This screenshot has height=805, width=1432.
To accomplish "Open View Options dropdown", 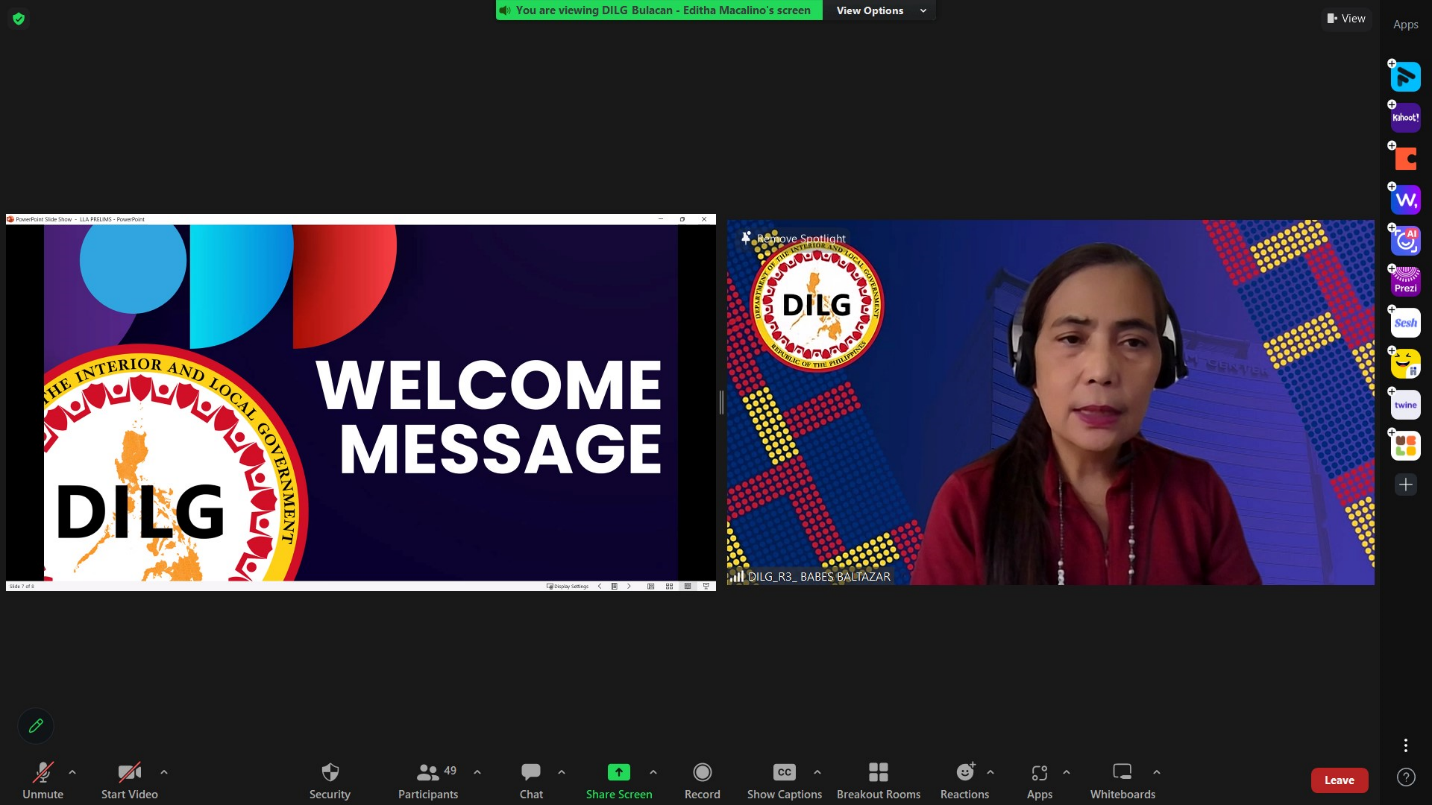I will pyautogui.click(x=882, y=10).
